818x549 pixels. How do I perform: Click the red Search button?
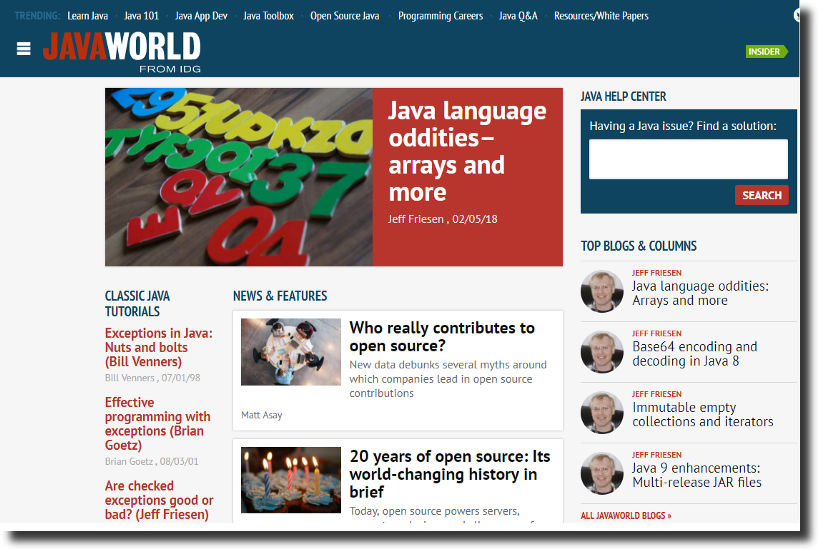762,195
